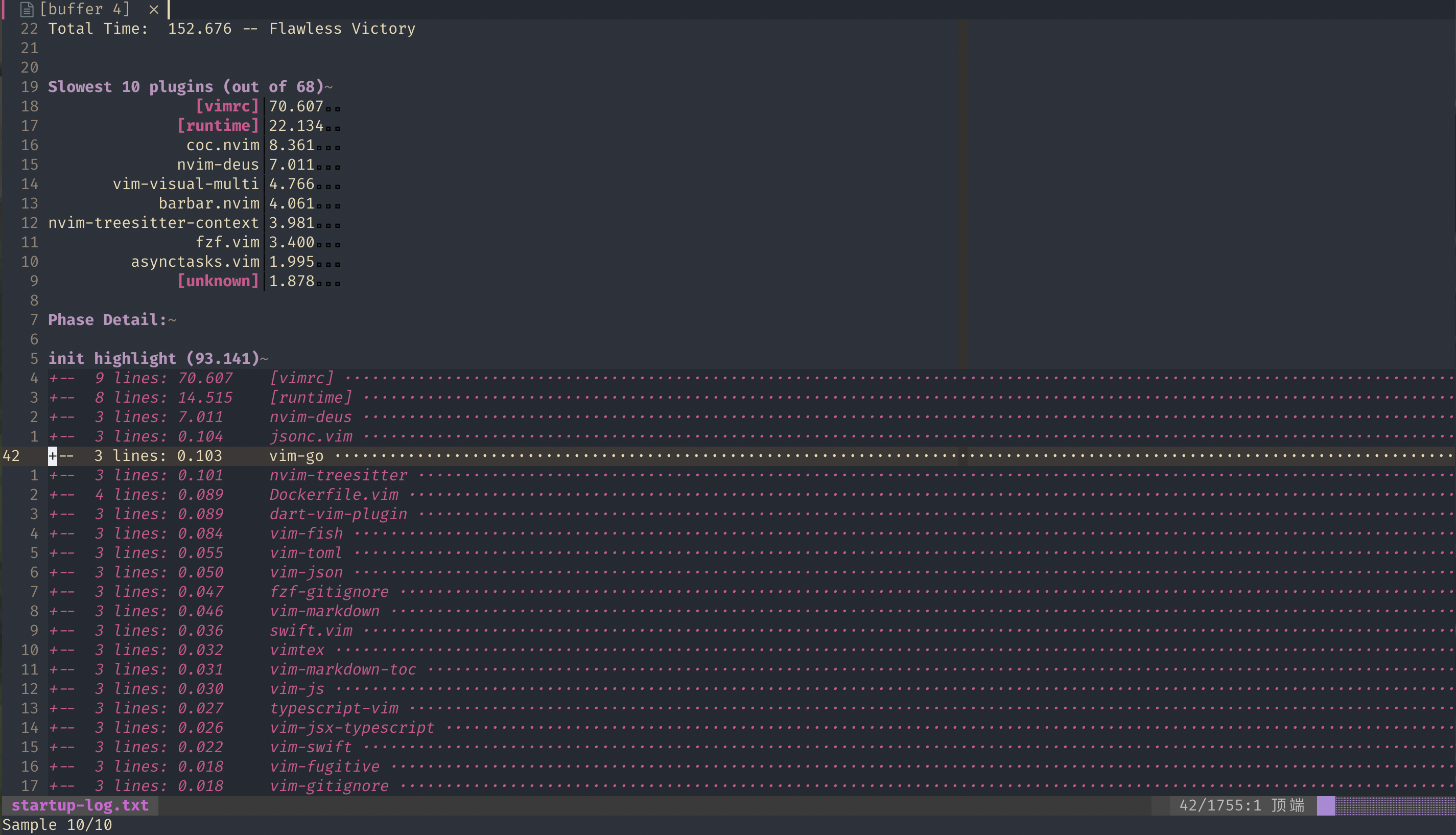Click the fold plus on vim-go line
Image resolution: width=1456 pixels, height=835 pixels.
[53, 456]
